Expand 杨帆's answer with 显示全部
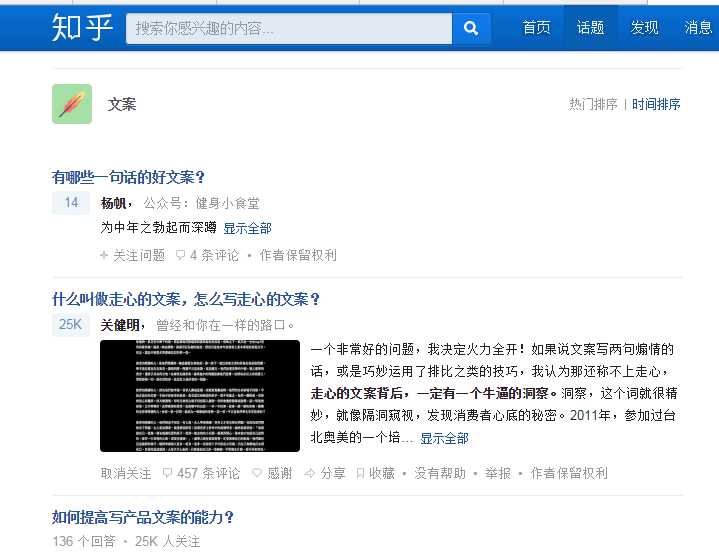Viewport: 719px width, 553px height. [x=247, y=228]
